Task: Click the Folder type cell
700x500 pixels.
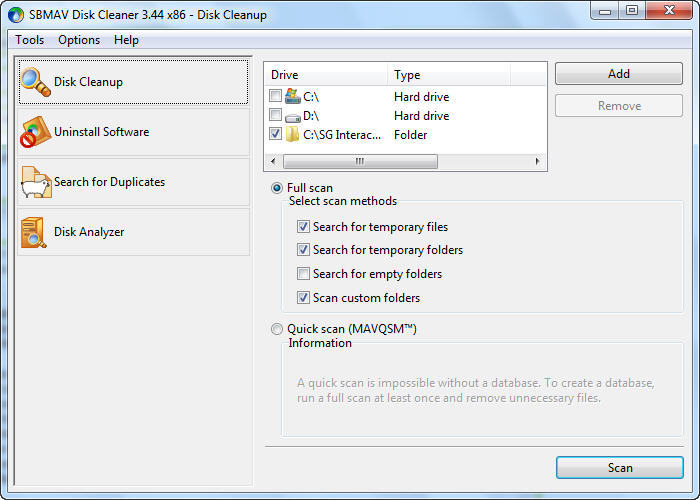Action: [x=410, y=135]
